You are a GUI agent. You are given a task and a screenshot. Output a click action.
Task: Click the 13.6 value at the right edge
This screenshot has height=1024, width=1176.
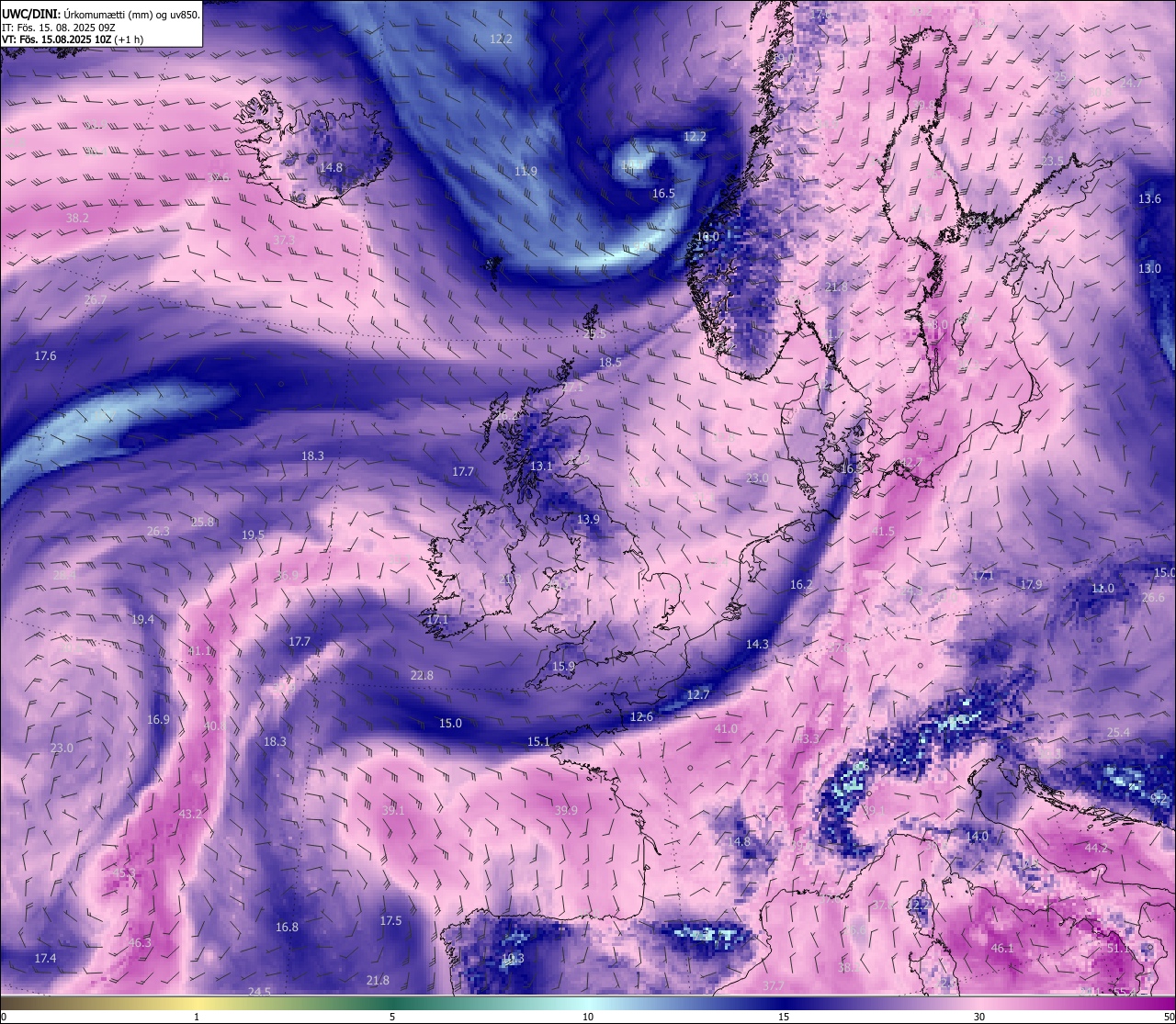pos(1149,198)
